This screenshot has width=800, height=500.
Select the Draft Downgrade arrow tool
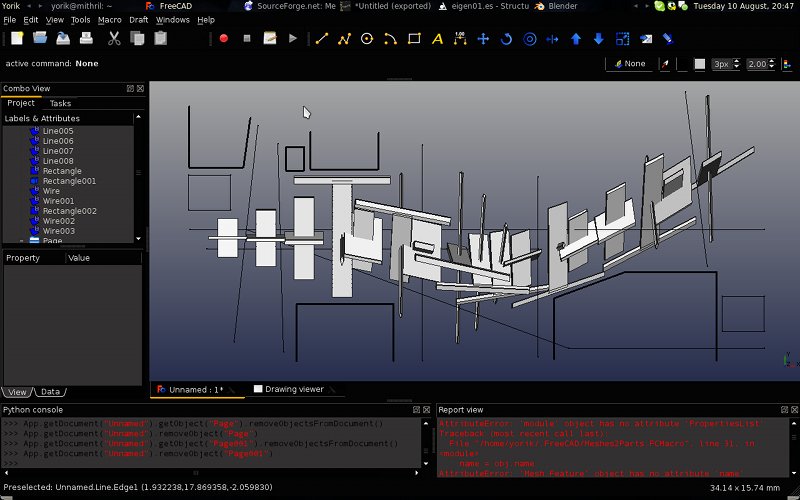599,39
